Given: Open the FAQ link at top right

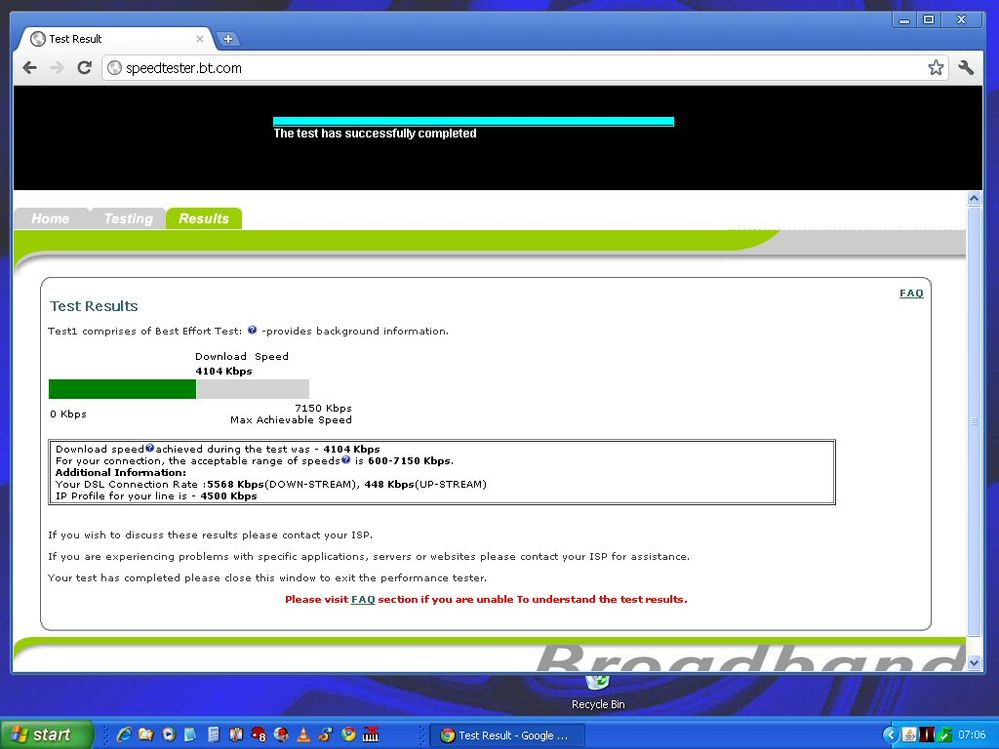Looking at the screenshot, I should [x=911, y=293].
